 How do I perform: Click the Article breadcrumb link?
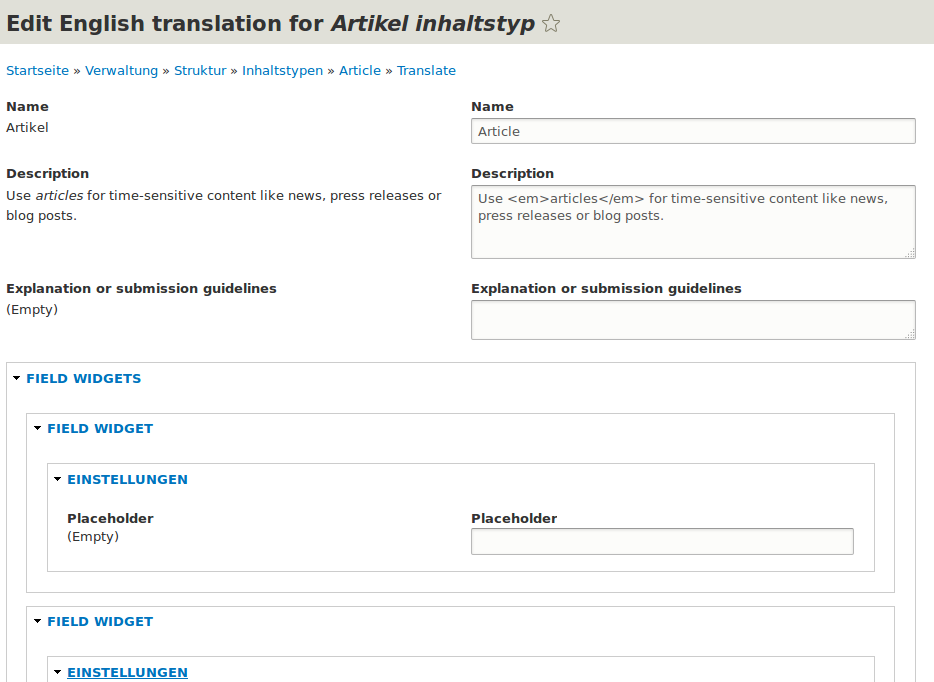(x=360, y=71)
